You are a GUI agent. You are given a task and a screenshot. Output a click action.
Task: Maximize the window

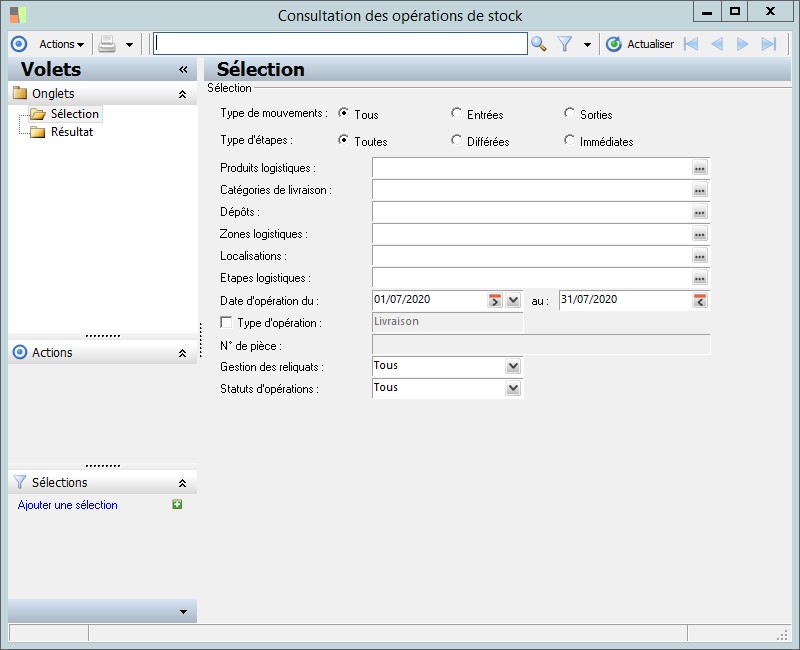coord(735,12)
